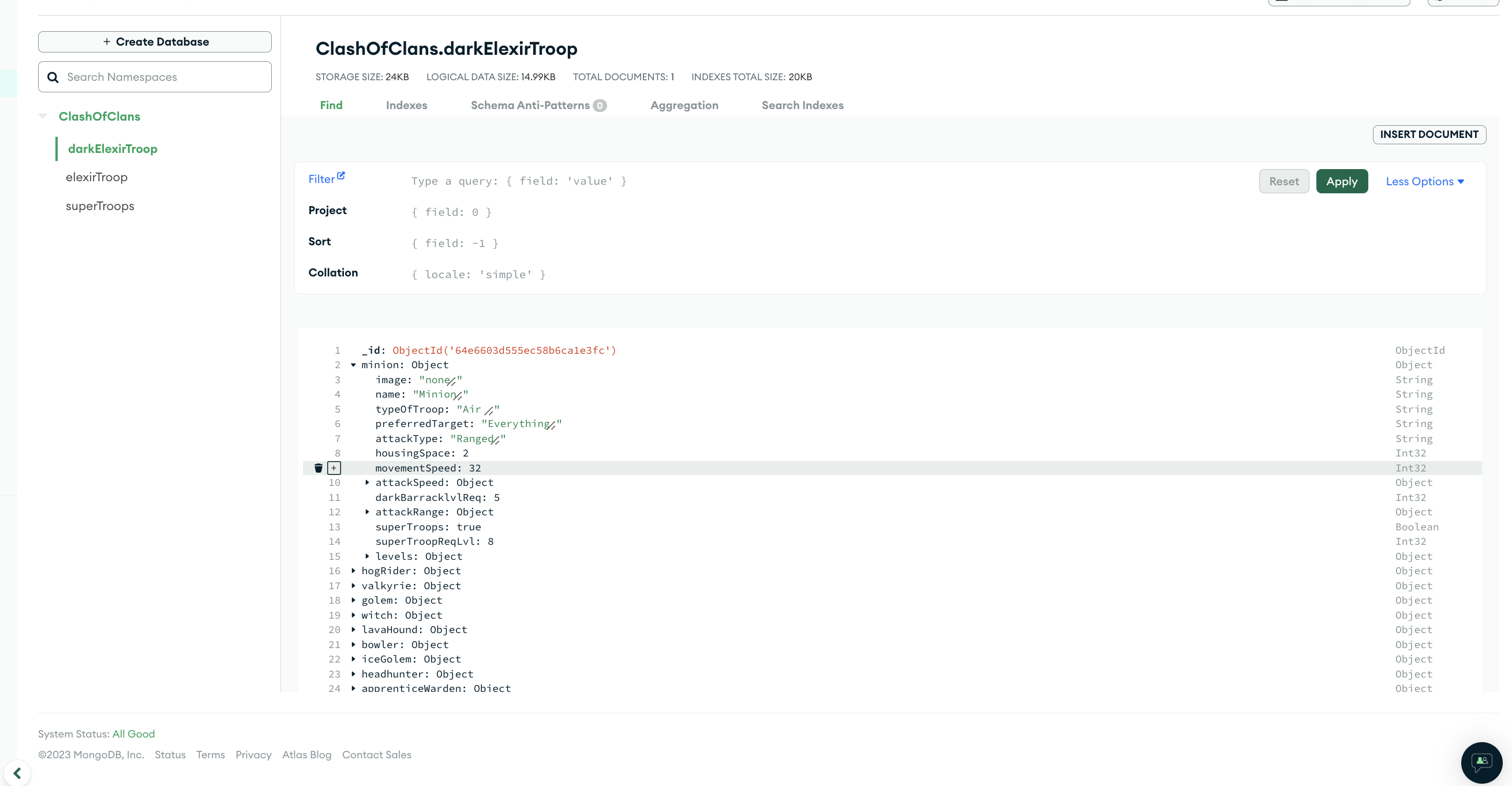Click INSERT DOCUMENT button

point(1429,134)
